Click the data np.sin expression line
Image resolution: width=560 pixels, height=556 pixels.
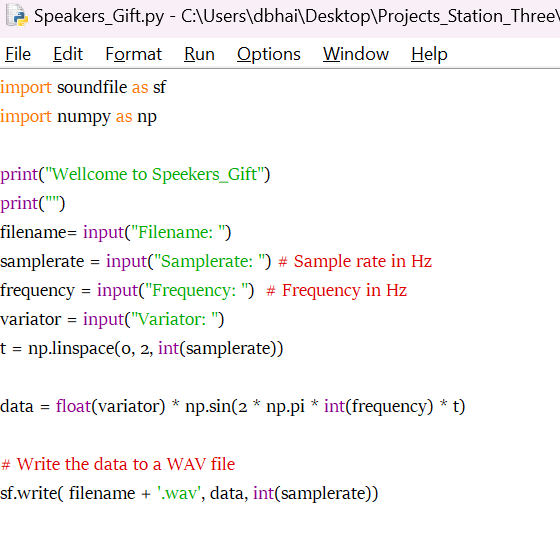pyautogui.click(x=232, y=406)
